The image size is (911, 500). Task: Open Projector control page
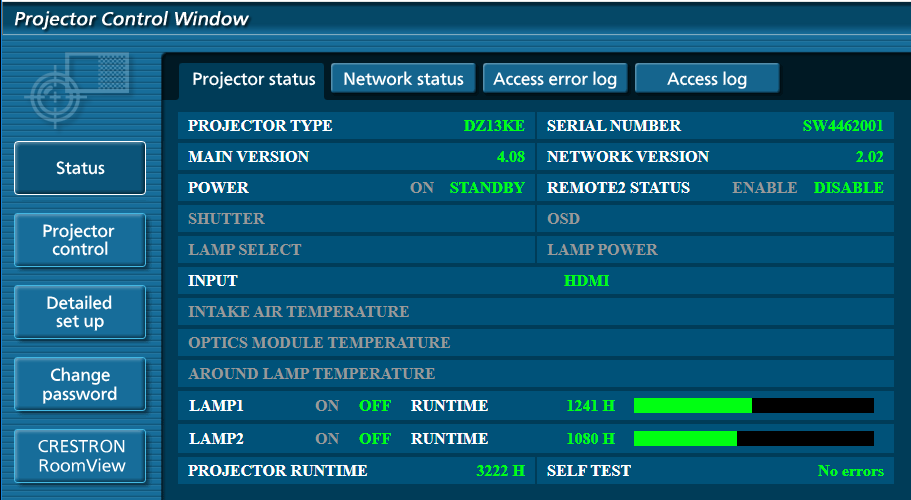pos(80,240)
